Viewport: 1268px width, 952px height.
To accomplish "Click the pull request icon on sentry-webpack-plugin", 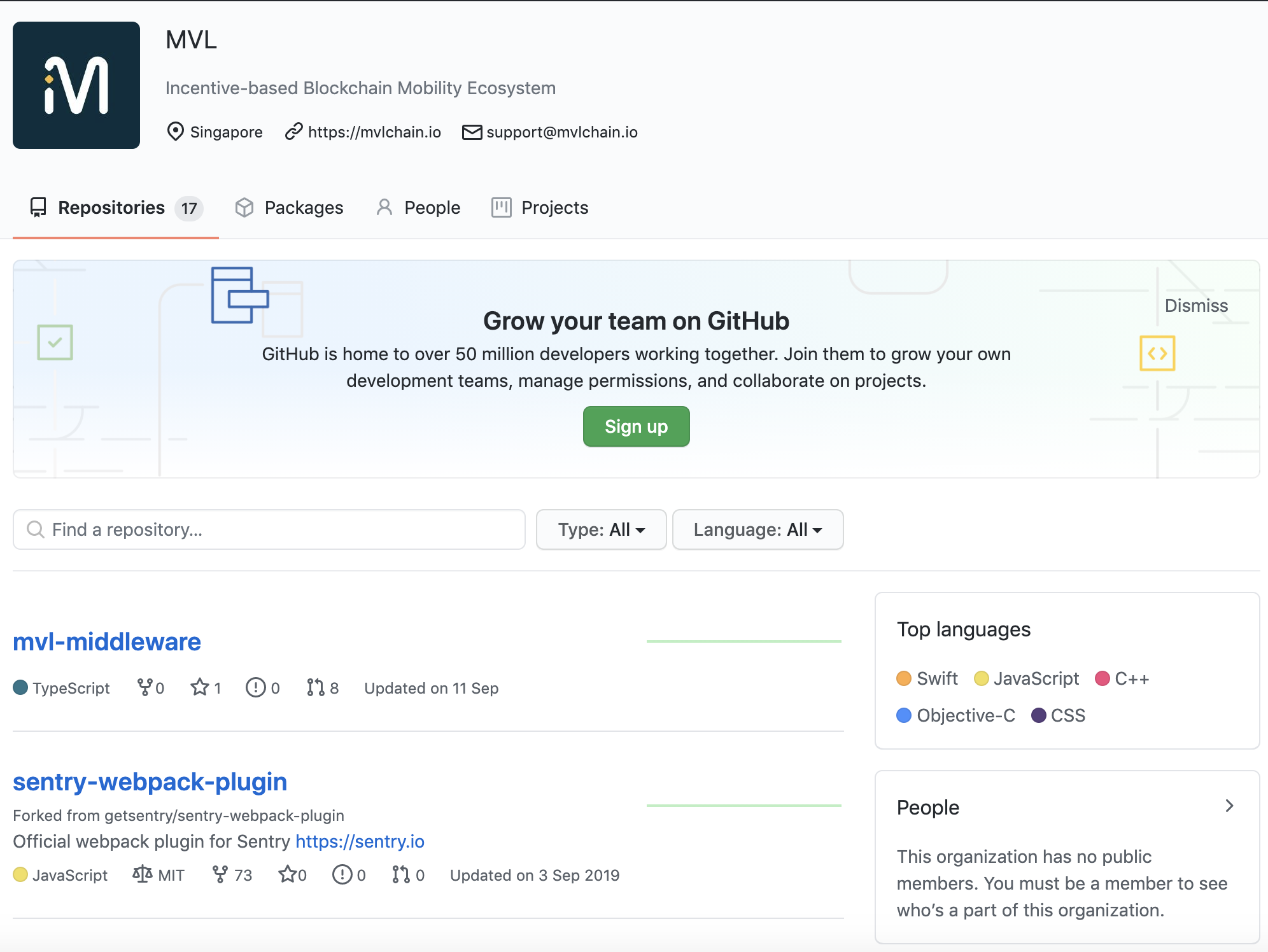I will click(401, 874).
